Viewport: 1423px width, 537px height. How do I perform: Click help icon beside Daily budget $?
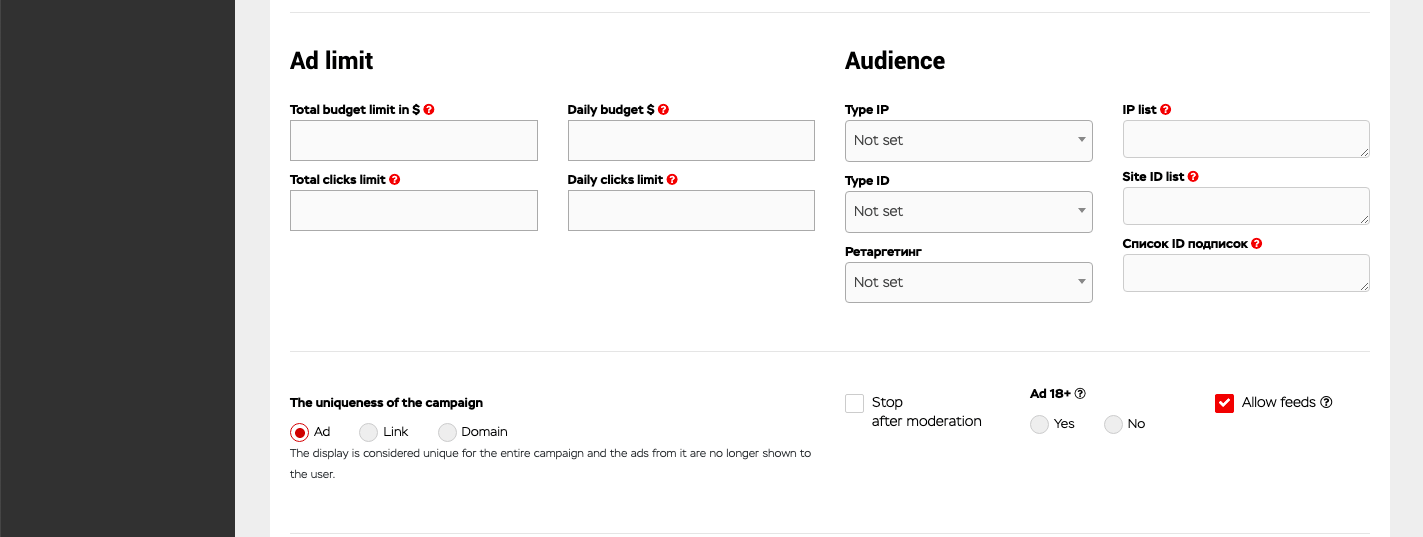click(663, 110)
